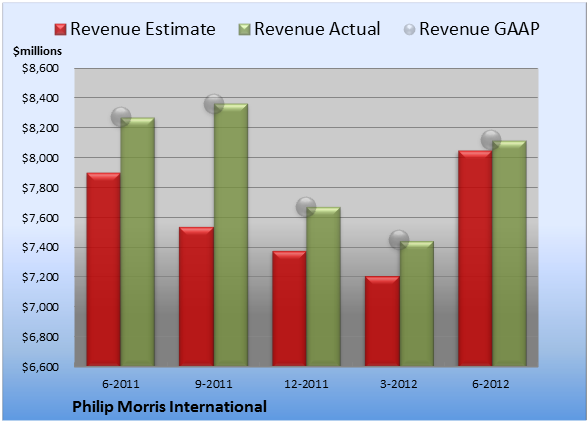Select the red estimate bar for 9-2011
This screenshot has height=422, width=588.
(x=196, y=296)
